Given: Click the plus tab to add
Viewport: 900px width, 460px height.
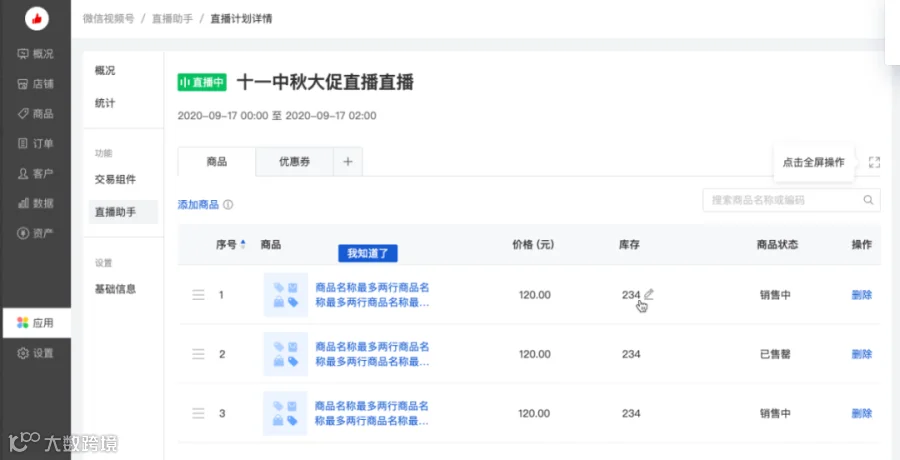Looking at the screenshot, I should pos(348,162).
